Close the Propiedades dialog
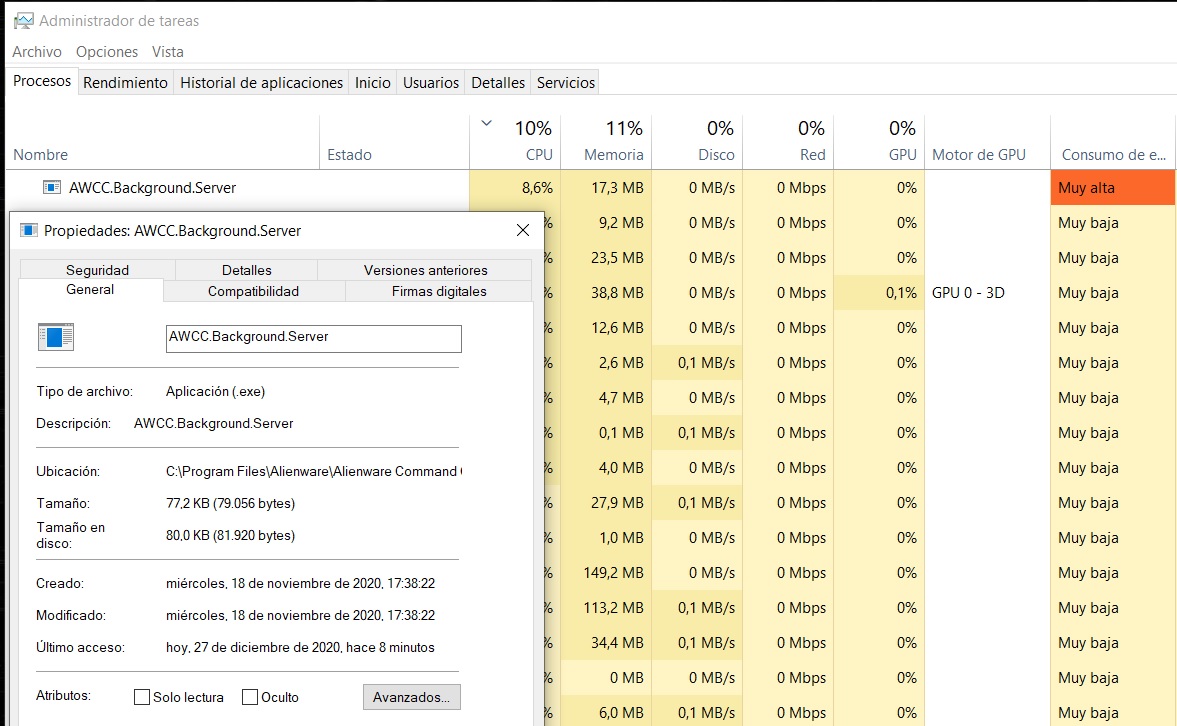1177x726 pixels. [523, 230]
